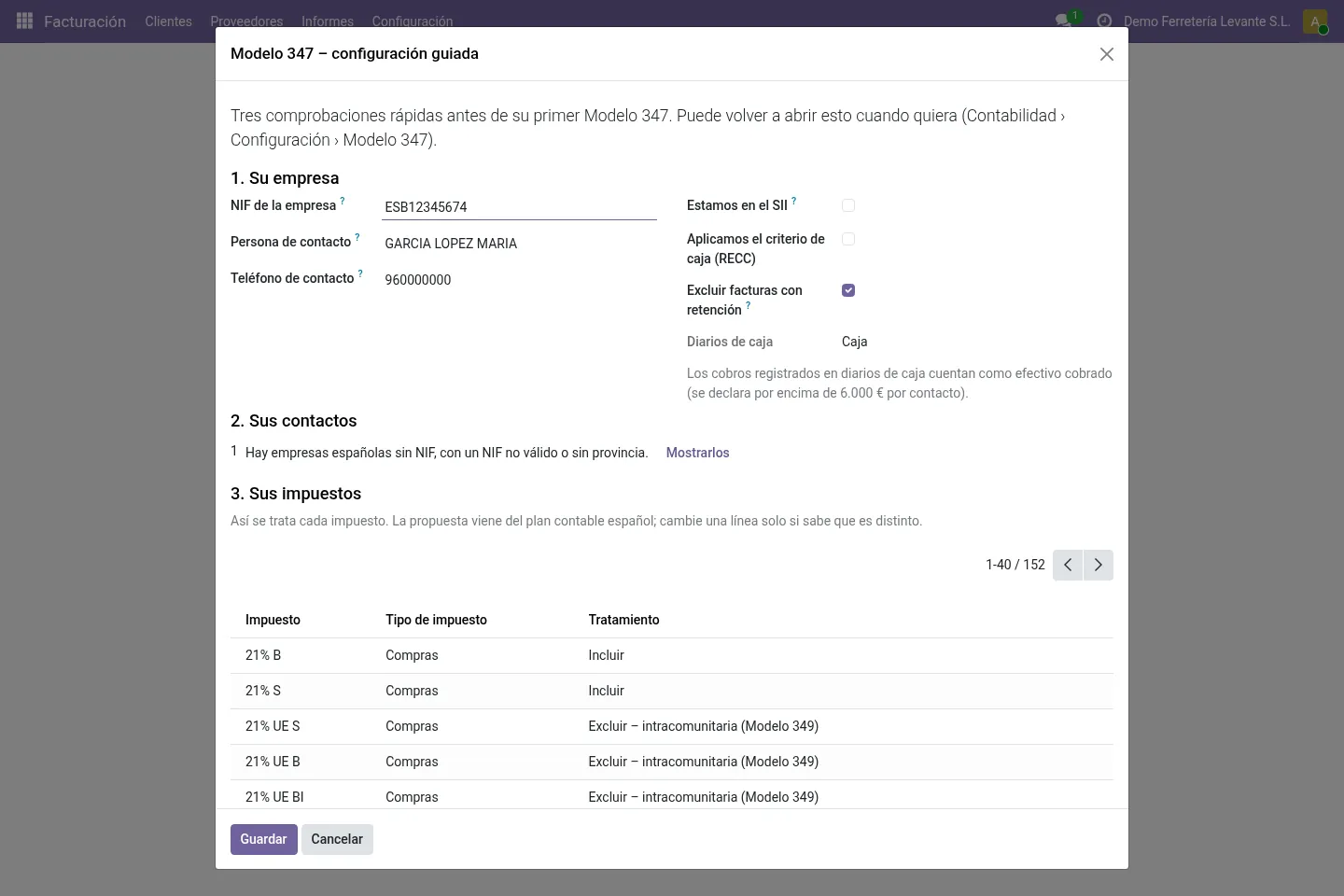1344x896 pixels.
Task: Open the Configuración menu
Action: click(x=413, y=21)
